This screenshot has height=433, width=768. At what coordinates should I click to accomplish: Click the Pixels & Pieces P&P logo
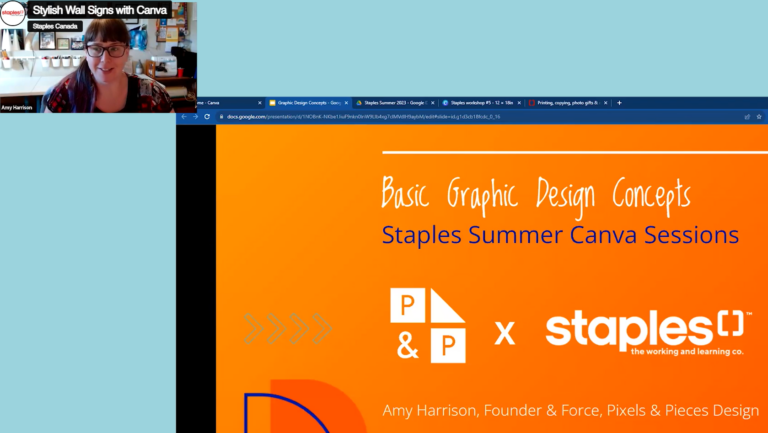click(427, 327)
